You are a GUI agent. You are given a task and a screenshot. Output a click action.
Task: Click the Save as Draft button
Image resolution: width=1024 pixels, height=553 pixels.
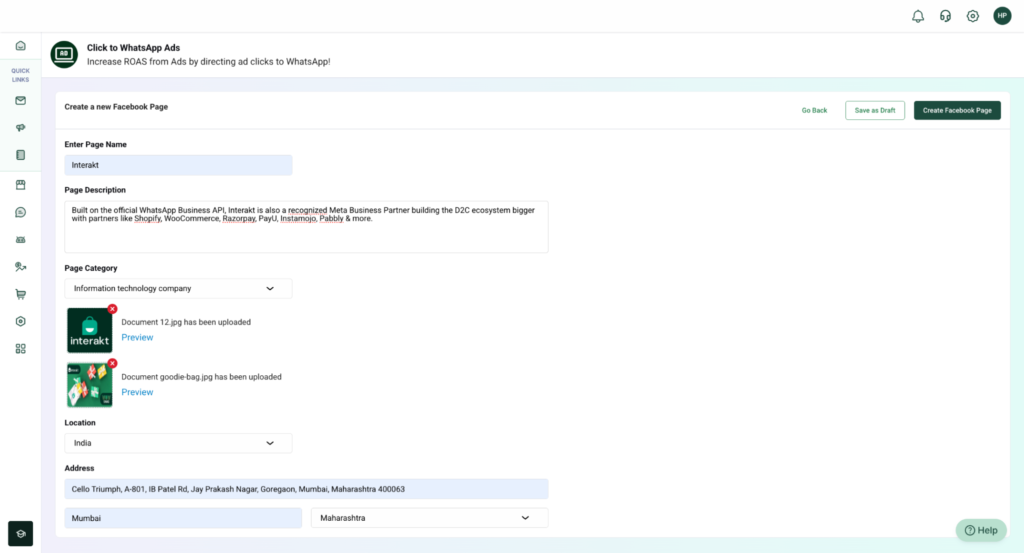pyautogui.click(x=874, y=110)
